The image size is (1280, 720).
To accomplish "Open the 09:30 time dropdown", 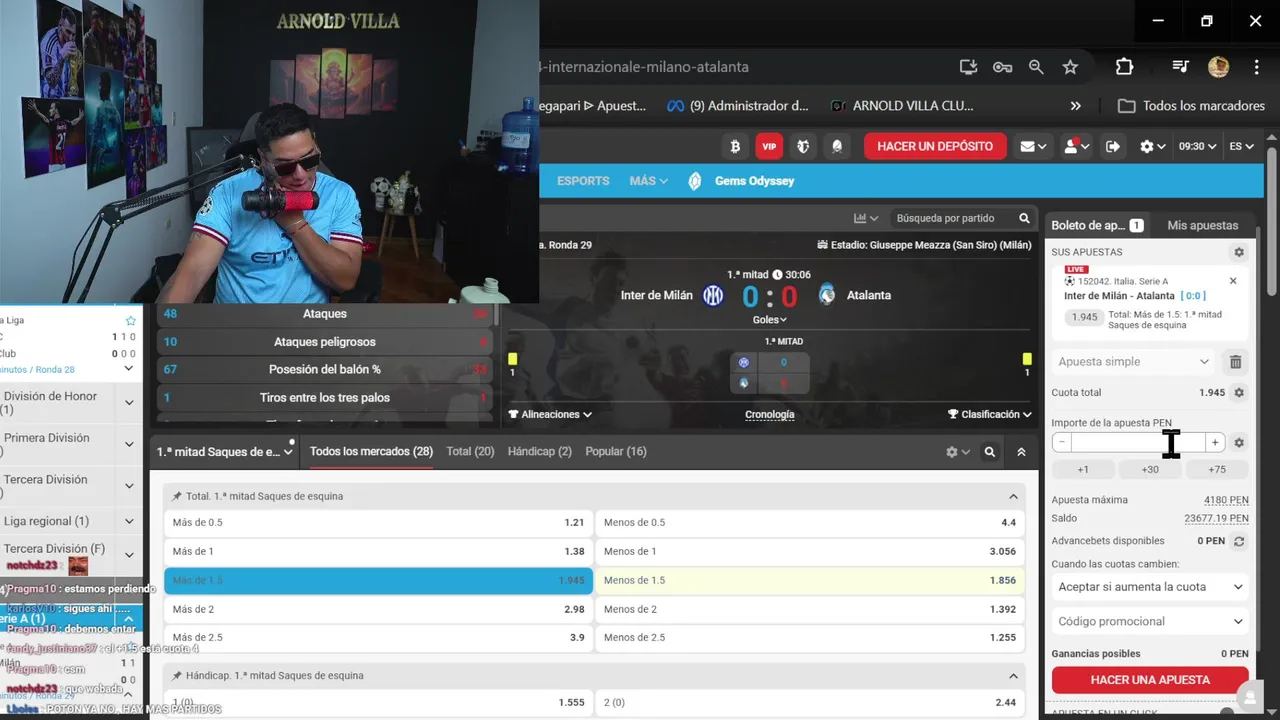I will tap(1197, 146).
